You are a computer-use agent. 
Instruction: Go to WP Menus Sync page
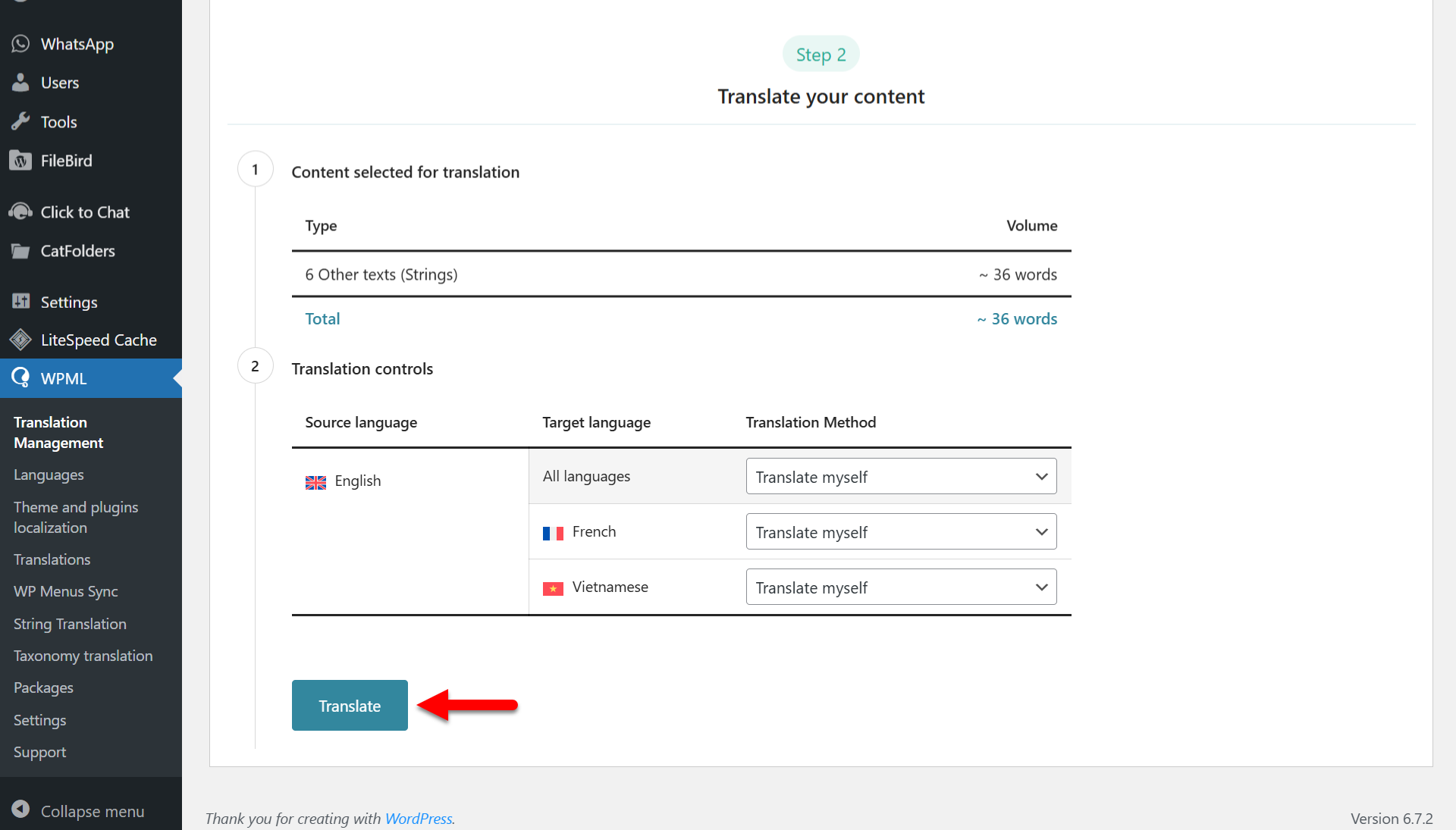[x=65, y=591]
